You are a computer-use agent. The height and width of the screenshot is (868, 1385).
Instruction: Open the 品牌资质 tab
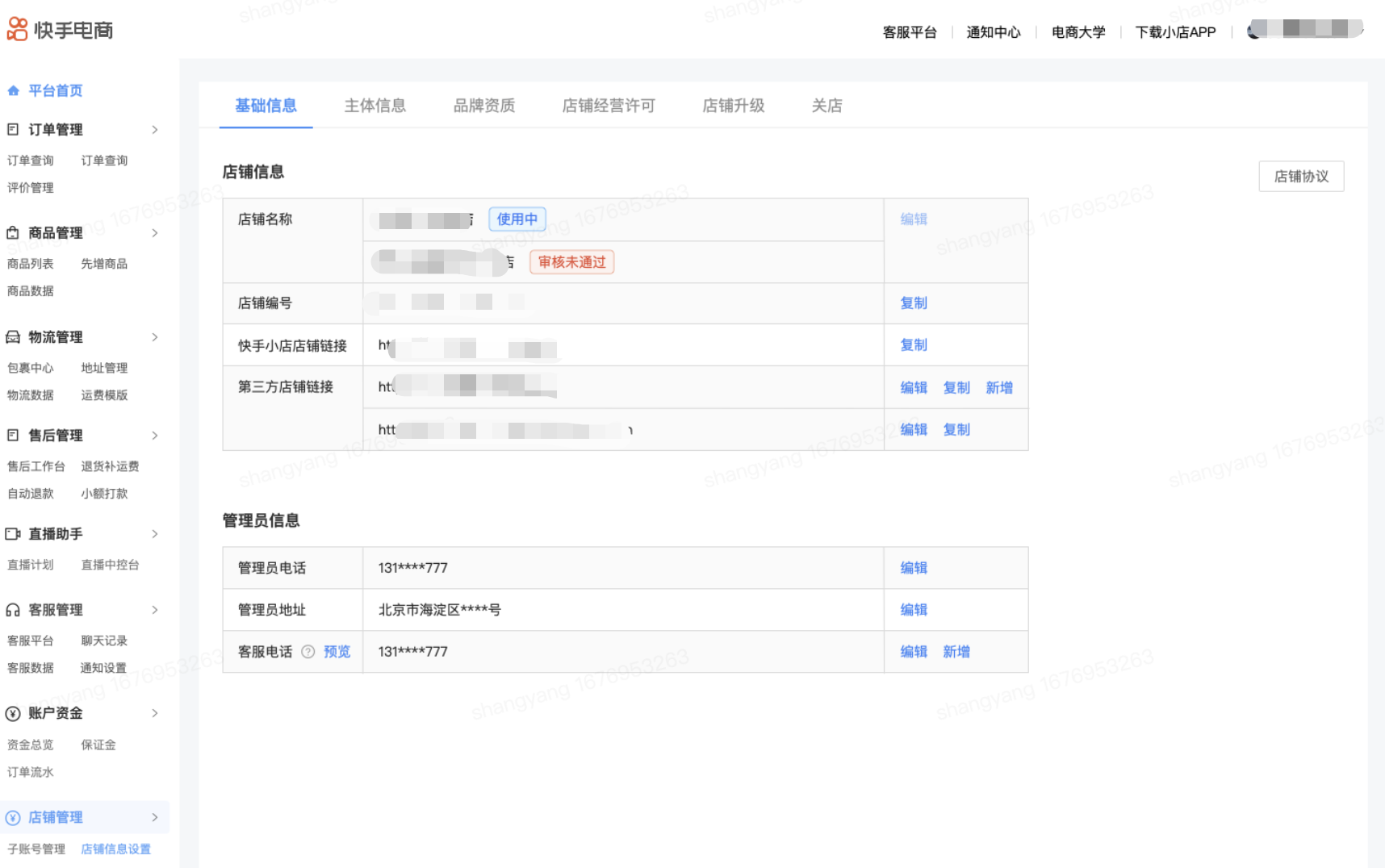point(483,106)
